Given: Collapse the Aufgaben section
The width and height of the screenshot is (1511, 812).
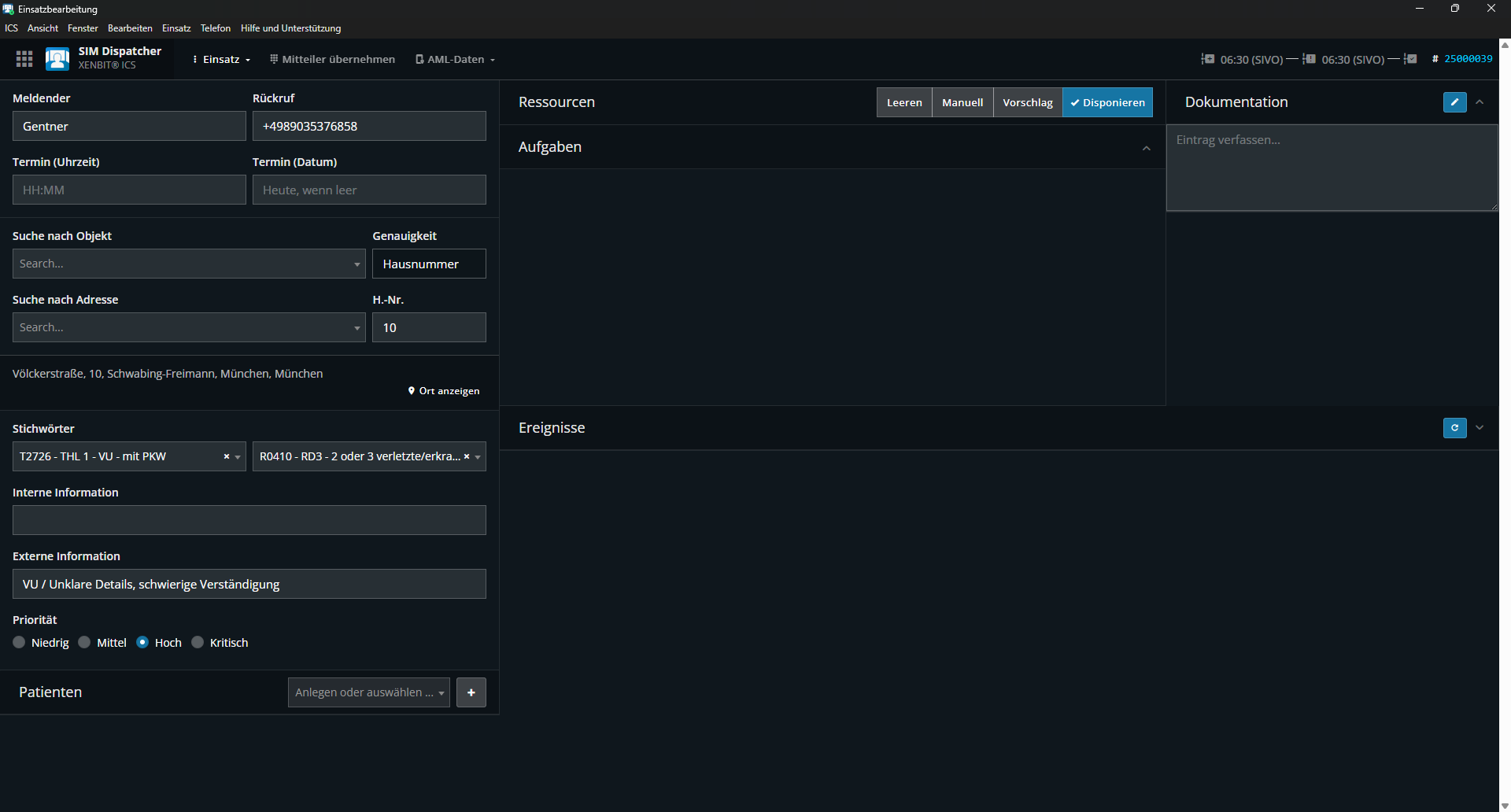Looking at the screenshot, I should (x=1146, y=148).
